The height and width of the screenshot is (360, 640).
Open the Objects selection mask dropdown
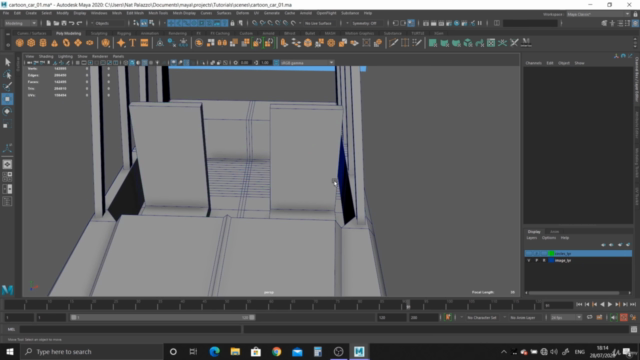tap(110, 23)
